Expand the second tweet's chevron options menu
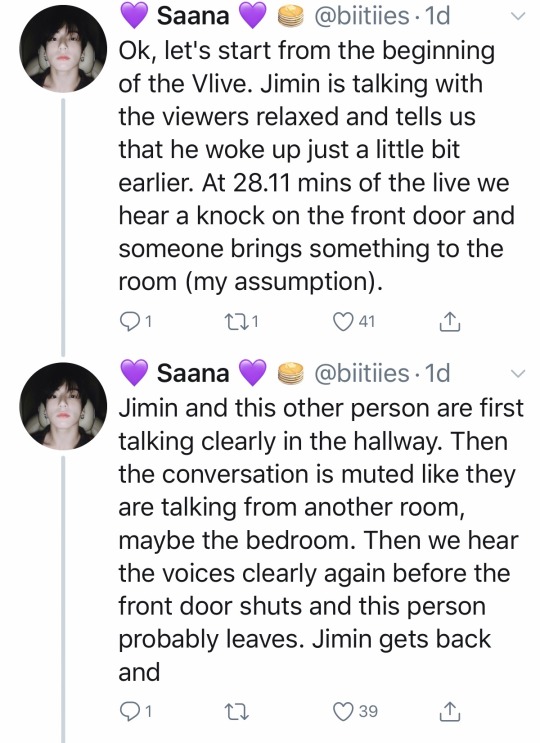The image size is (540, 743). click(x=518, y=373)
